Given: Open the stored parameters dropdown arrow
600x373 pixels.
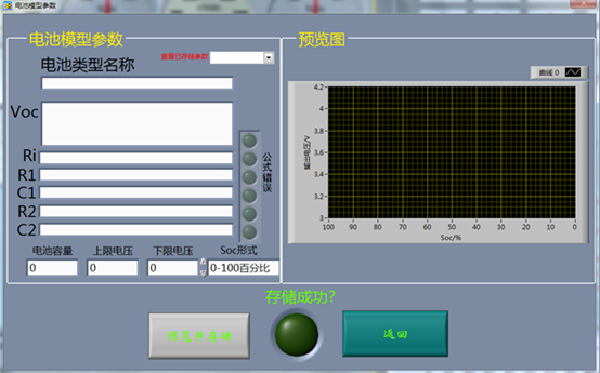Looking at the screenshot, I should coord(269,58).
